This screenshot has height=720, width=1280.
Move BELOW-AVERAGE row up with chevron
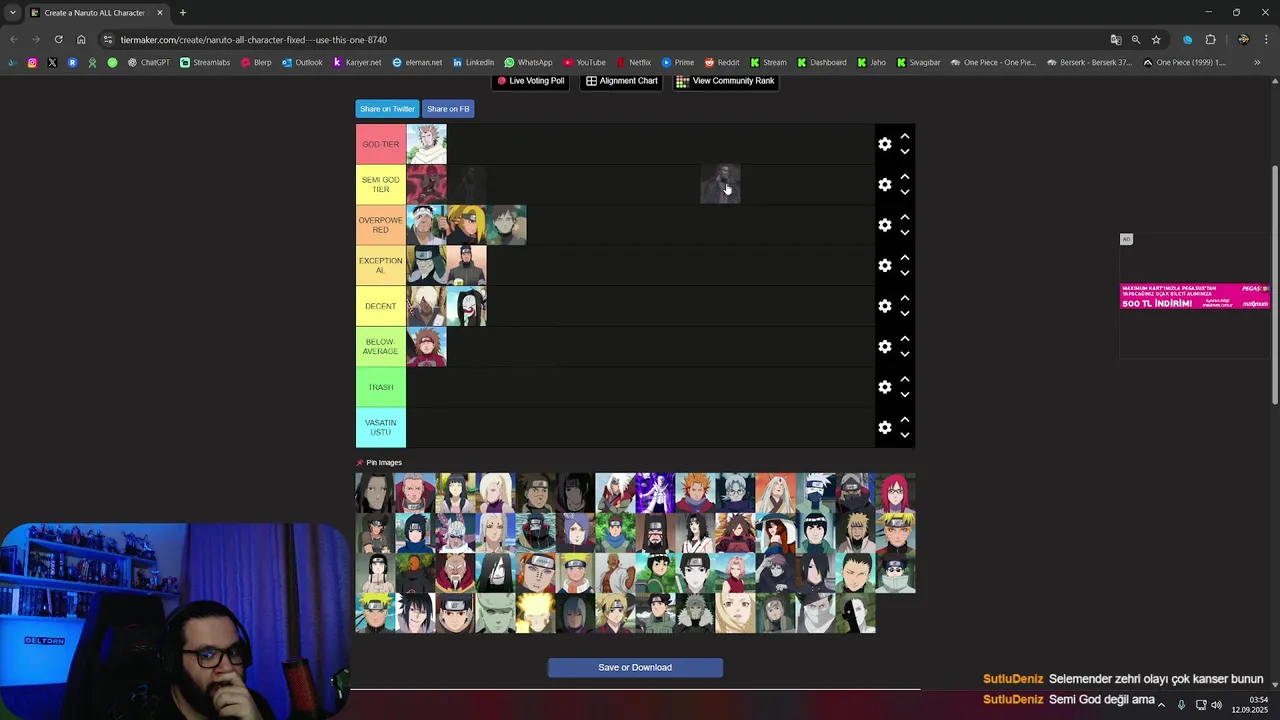coord(905,338)
